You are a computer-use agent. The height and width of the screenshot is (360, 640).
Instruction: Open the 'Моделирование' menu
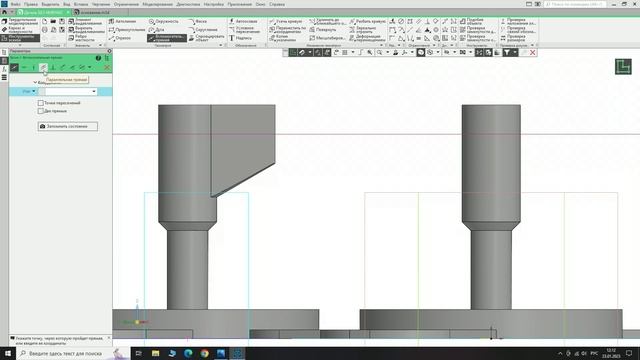(157, 4)
